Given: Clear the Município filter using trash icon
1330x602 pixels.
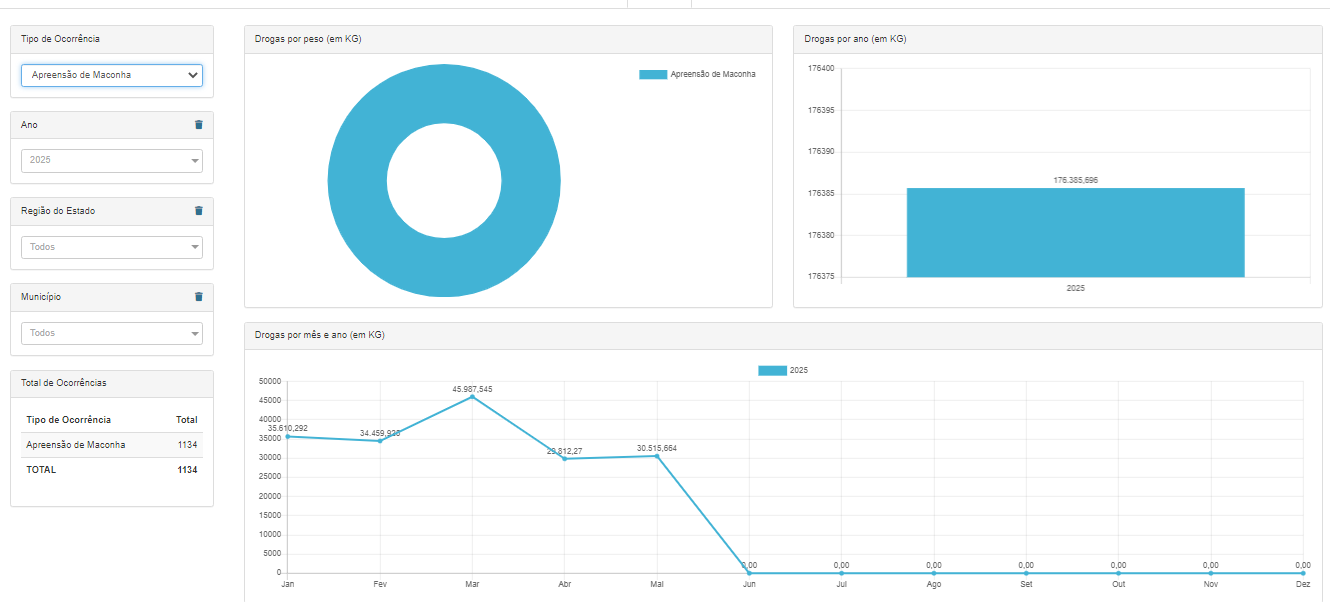Looking at the screenshot, I should [198, 297].
